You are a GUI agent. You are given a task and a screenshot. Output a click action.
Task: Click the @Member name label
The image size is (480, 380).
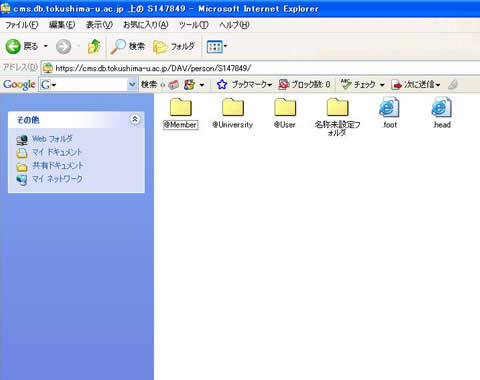pyautogui.click(x=180, y=125)
